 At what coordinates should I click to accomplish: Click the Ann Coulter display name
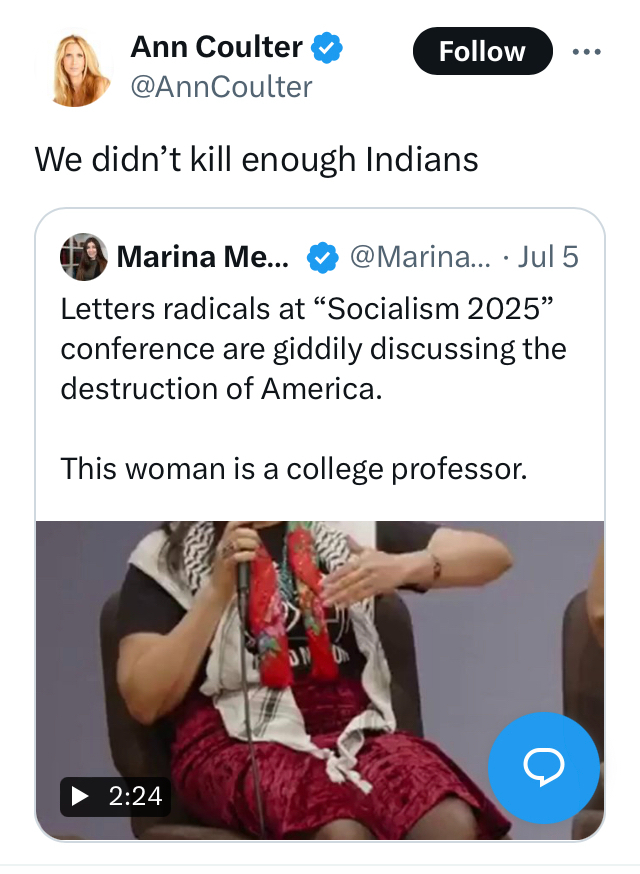216,47
